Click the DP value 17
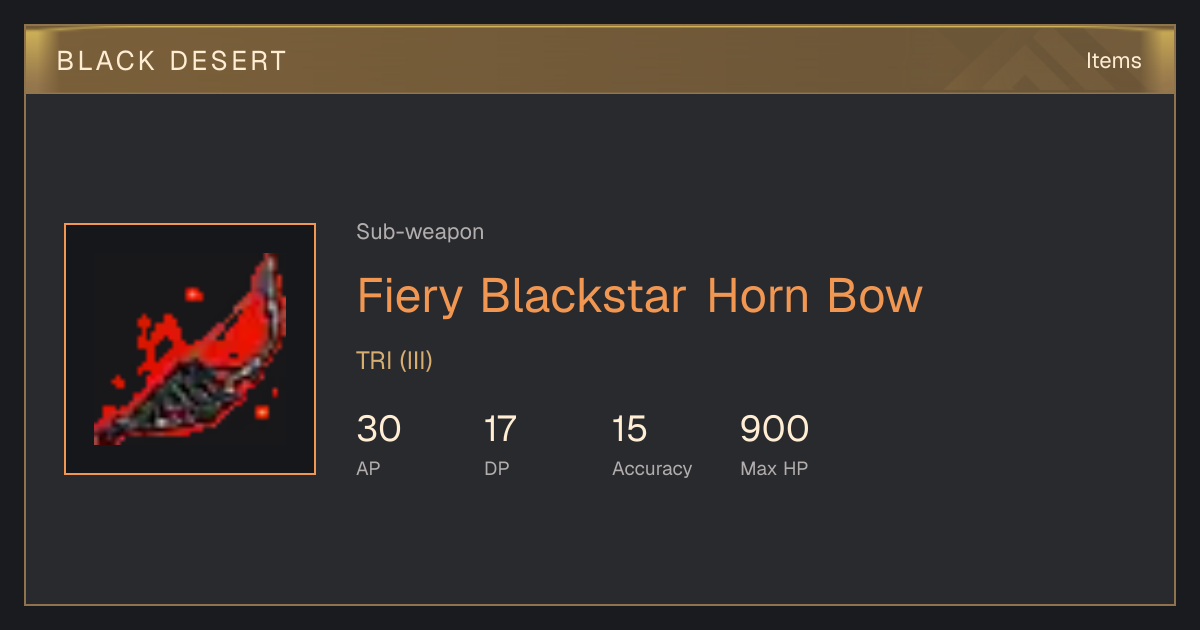Viewport: 1200px width, 630px height. [500, 429]
